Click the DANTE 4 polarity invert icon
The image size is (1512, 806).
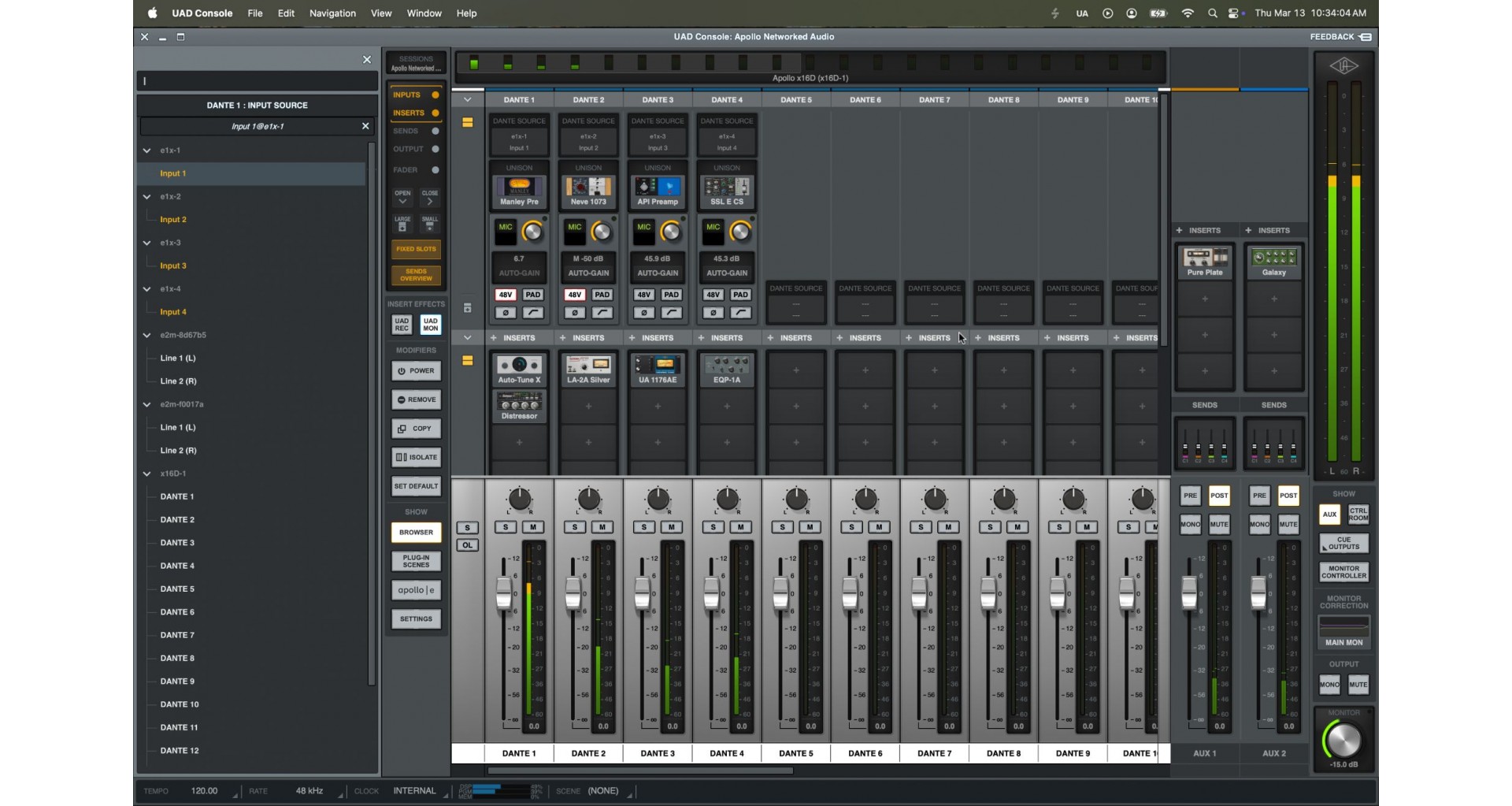(x=713, y=313)
